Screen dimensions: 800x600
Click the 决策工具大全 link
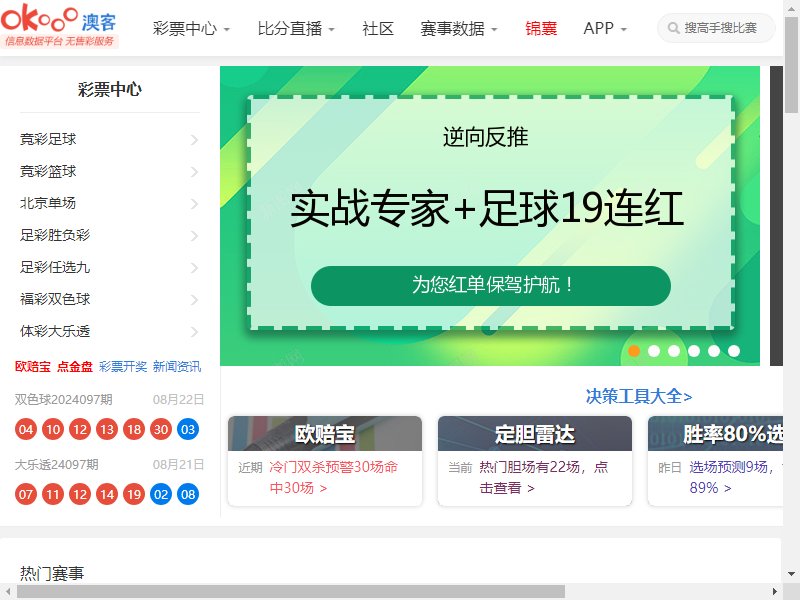[x=639, y=396]
